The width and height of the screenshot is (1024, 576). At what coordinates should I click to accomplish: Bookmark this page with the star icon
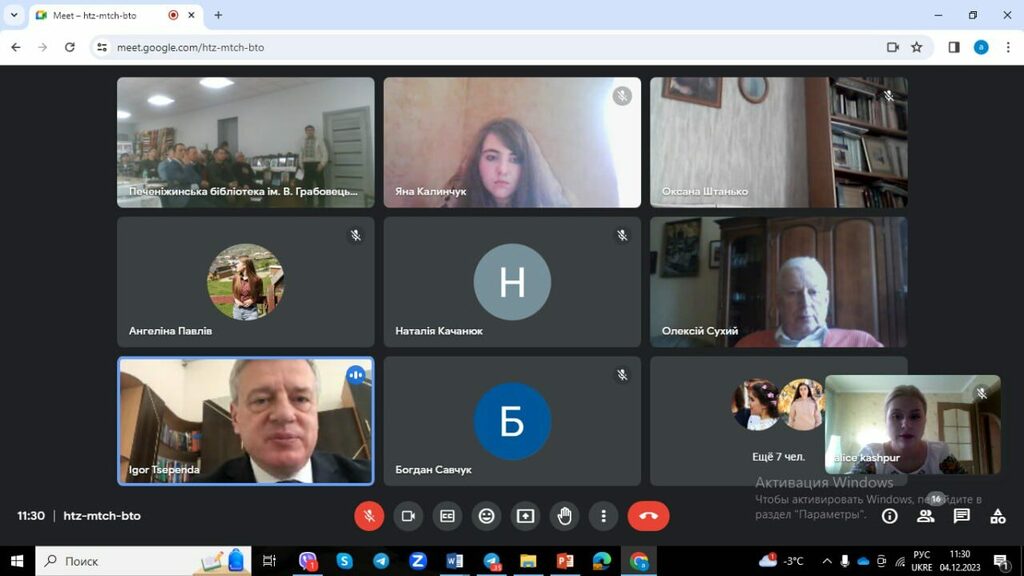coord(917,47)
